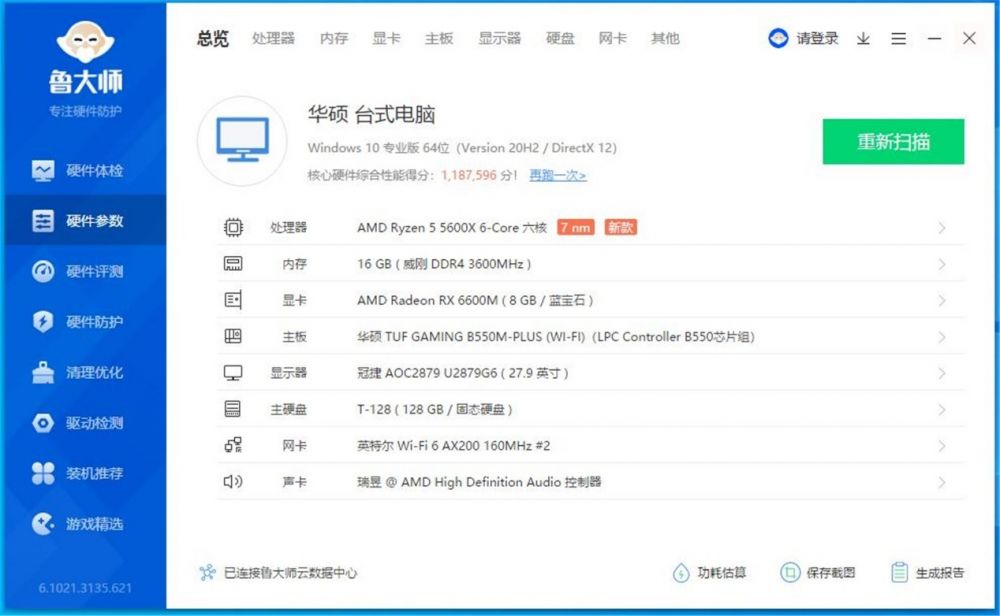The height and width of the screenshot is (616, 1000).
Task: Open 硬件防护 shield icon
Action: [x=43, y=322]
